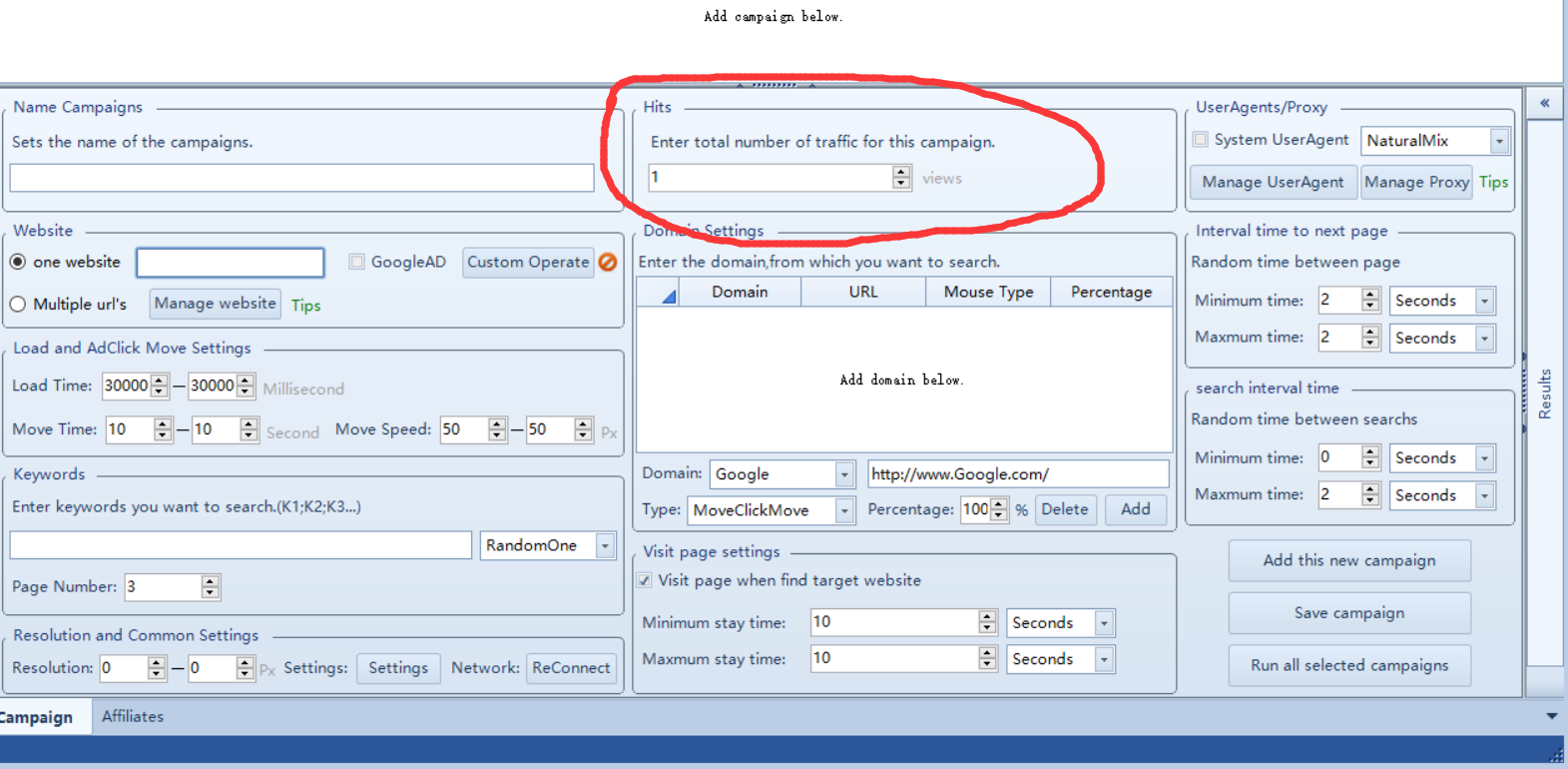The height and width of the screenshot is (769, 1568).
Task: Click the campaign name input field
Action: [301, 178]
